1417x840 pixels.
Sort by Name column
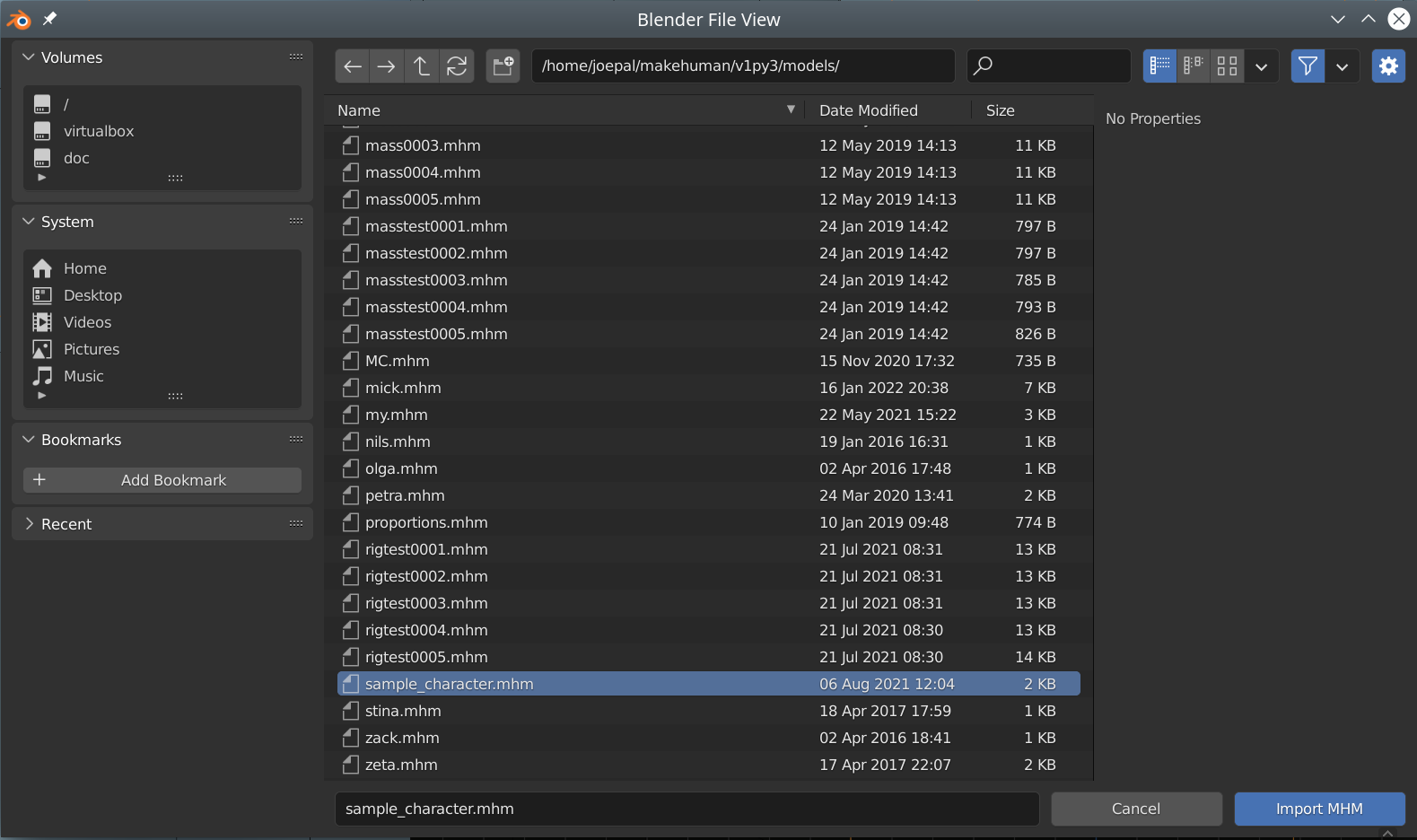(x=565, y=110)
